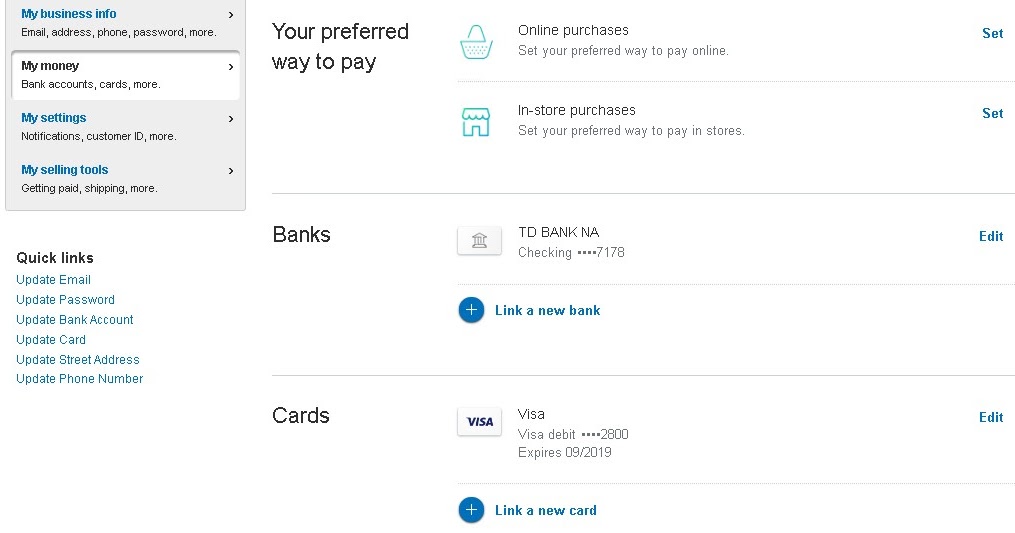The image size is (1015, 533).
Task: Click the TD Bank building icon
Action: pyautogui.click(x=479, y=241)
